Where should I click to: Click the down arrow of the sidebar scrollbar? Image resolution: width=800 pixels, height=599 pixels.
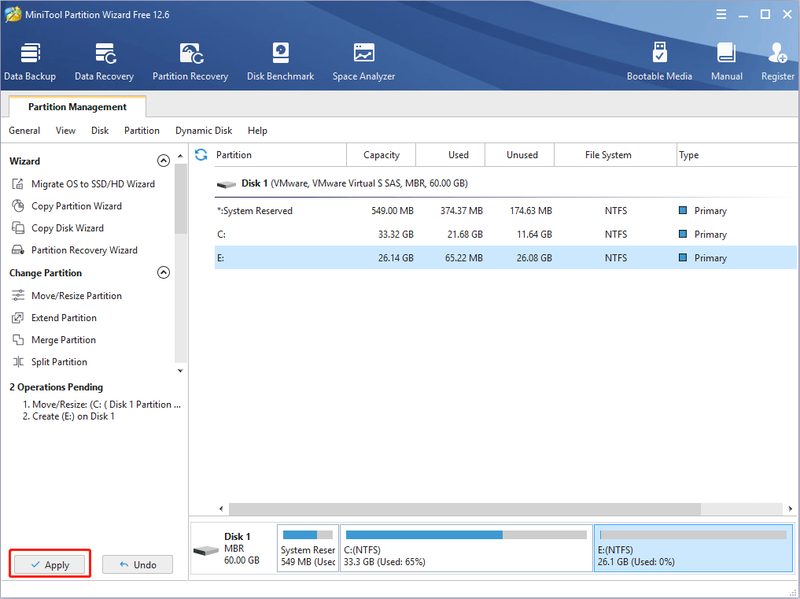[180, 371]
